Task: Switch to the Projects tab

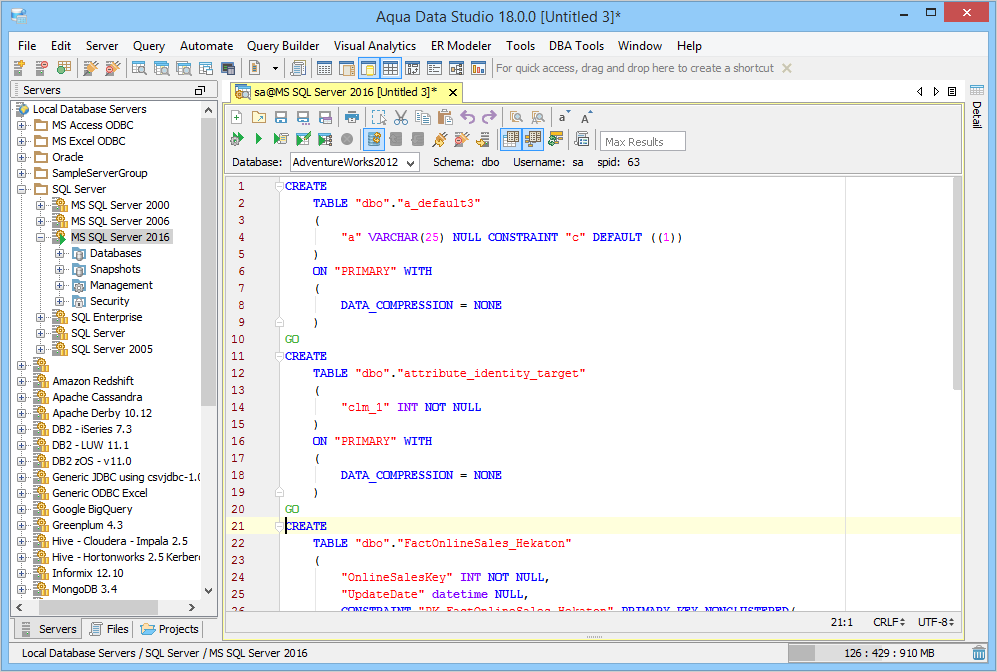Action: [x=170, y=629]
